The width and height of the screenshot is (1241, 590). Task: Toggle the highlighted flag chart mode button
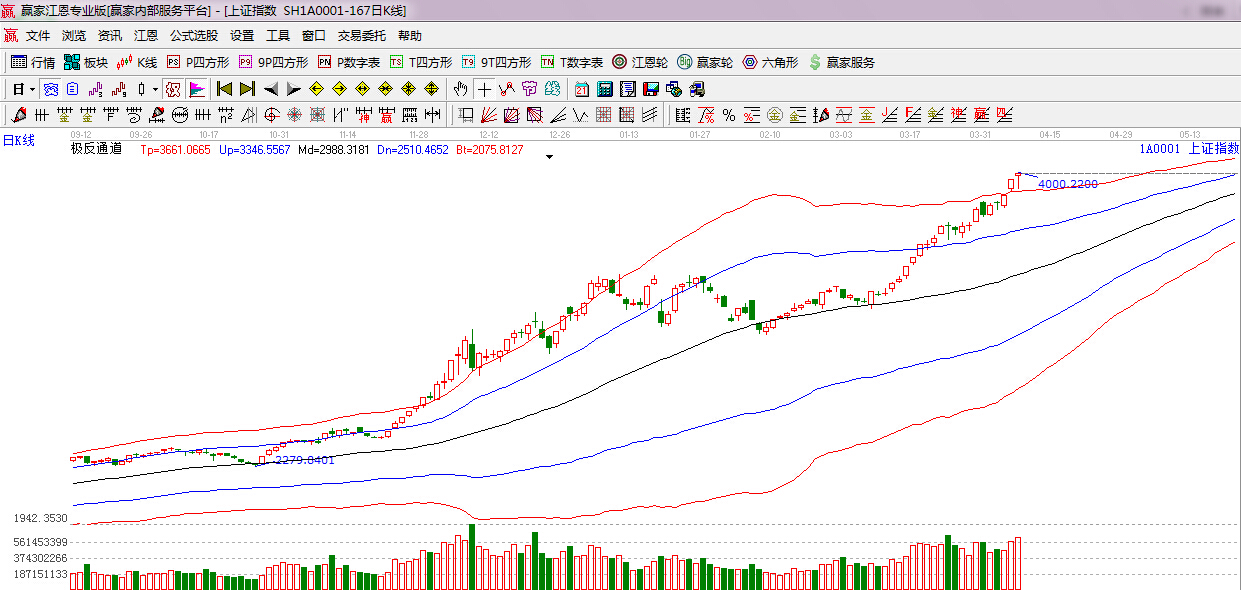point(196,89)
